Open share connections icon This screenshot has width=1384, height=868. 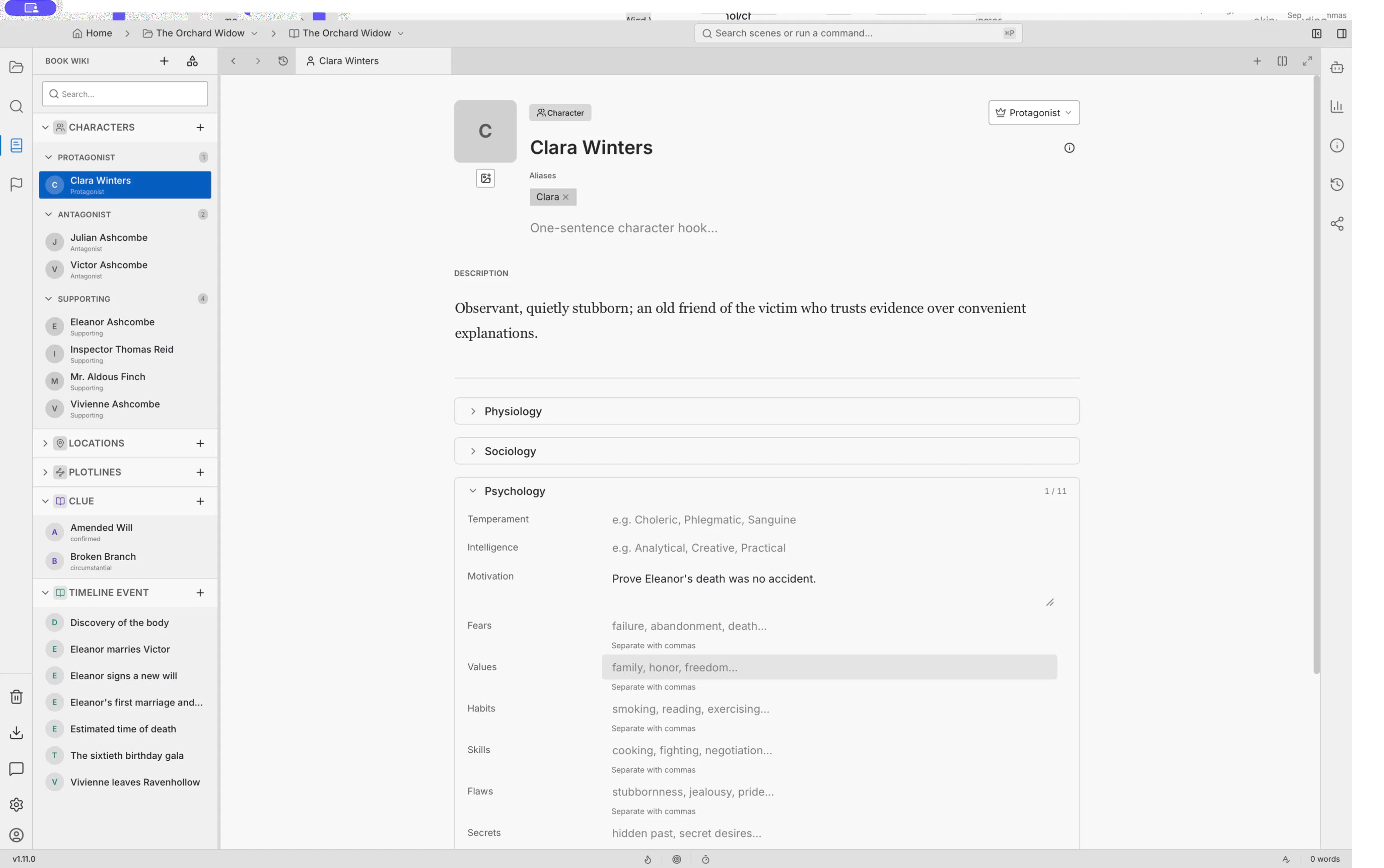point(1337,223)
